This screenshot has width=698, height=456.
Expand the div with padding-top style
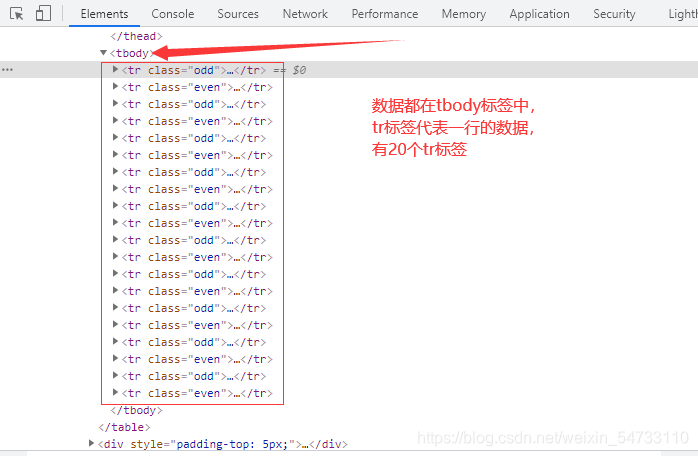click(x=91, y=444)
